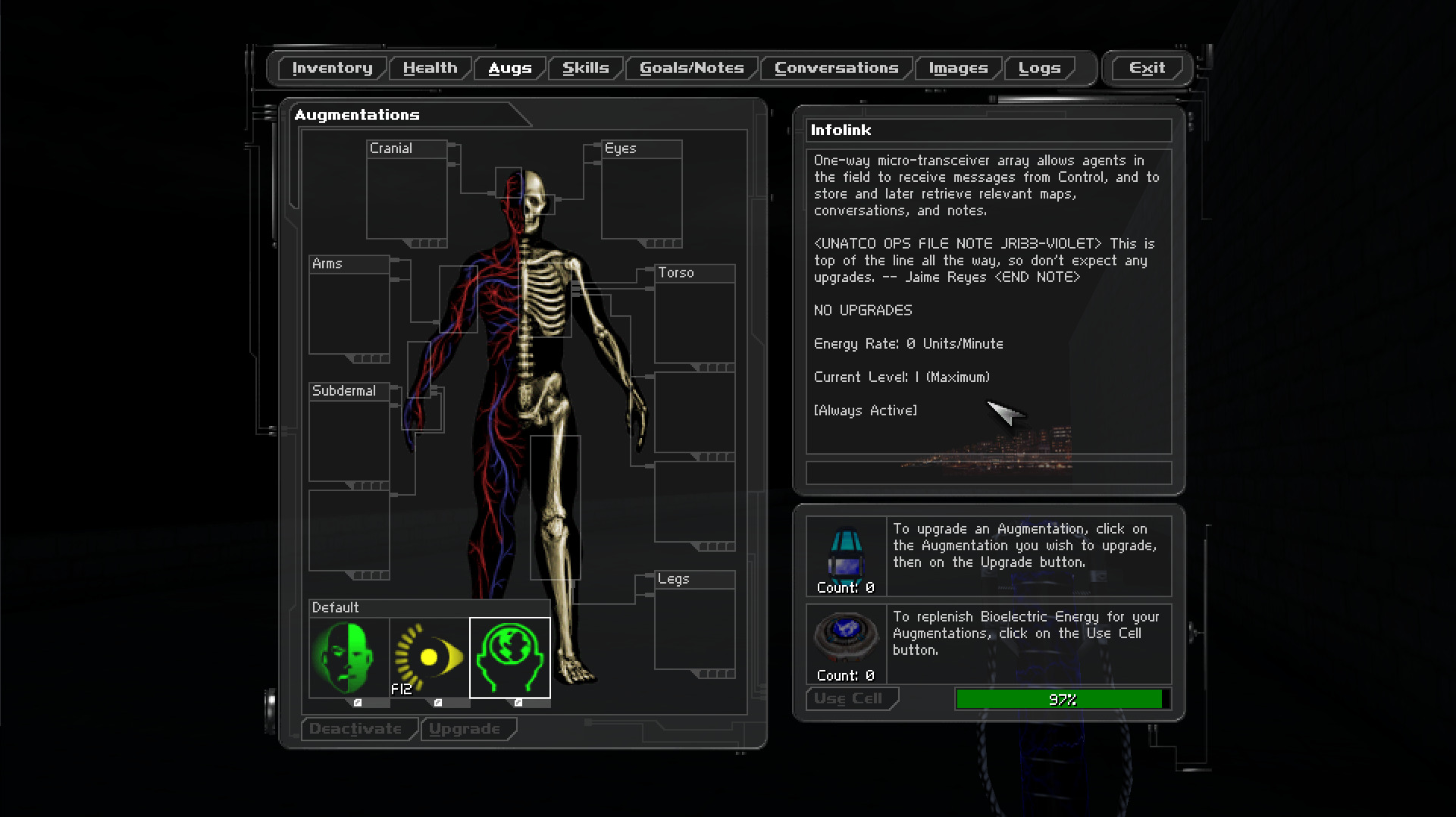Click the Upgrade button
Screen dimensions: 1456x817
(x=465, y=729)
